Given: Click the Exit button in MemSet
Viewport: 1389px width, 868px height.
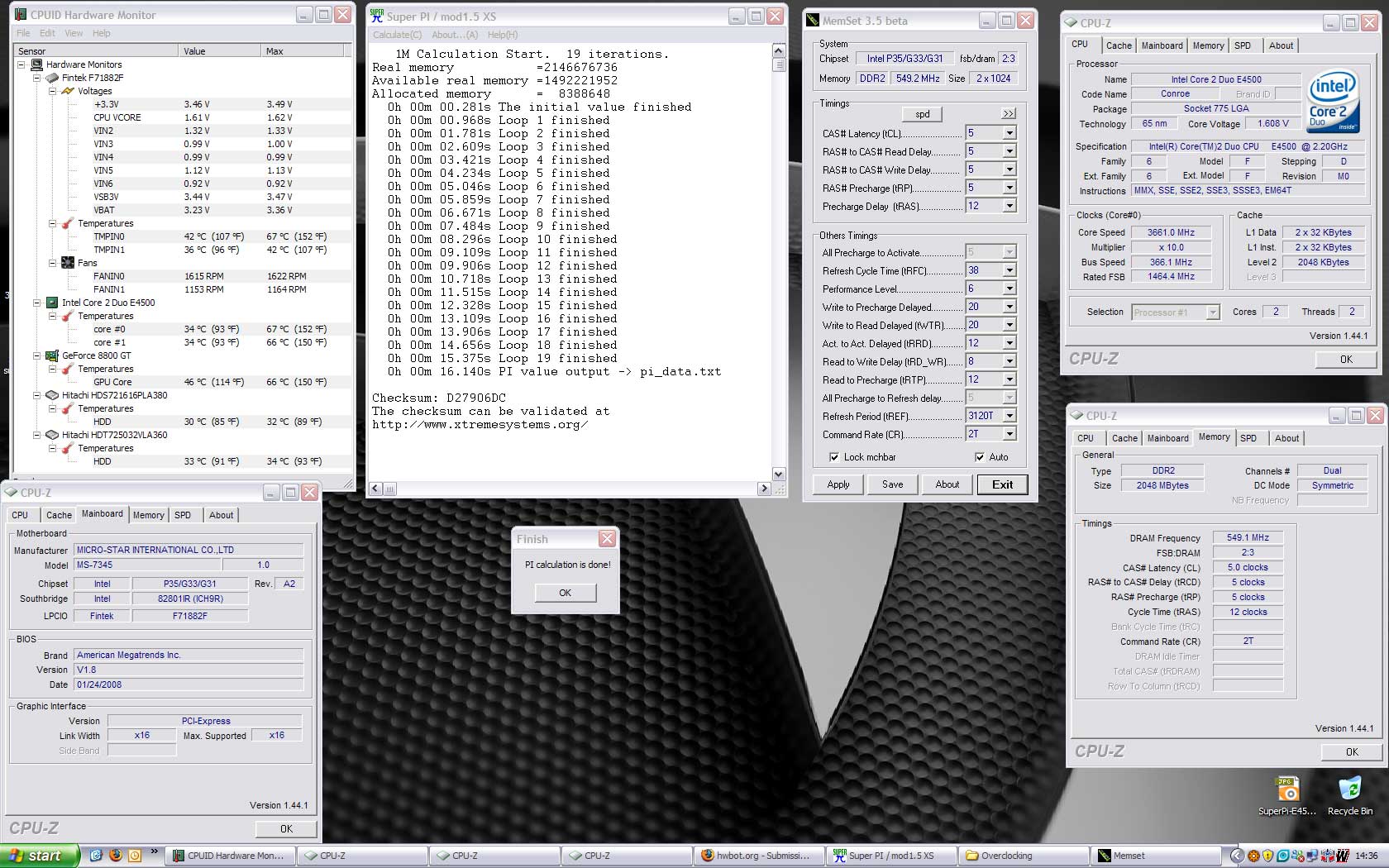Looking at the screenshot, I should pyautogui.click(x=1002, y=484).
